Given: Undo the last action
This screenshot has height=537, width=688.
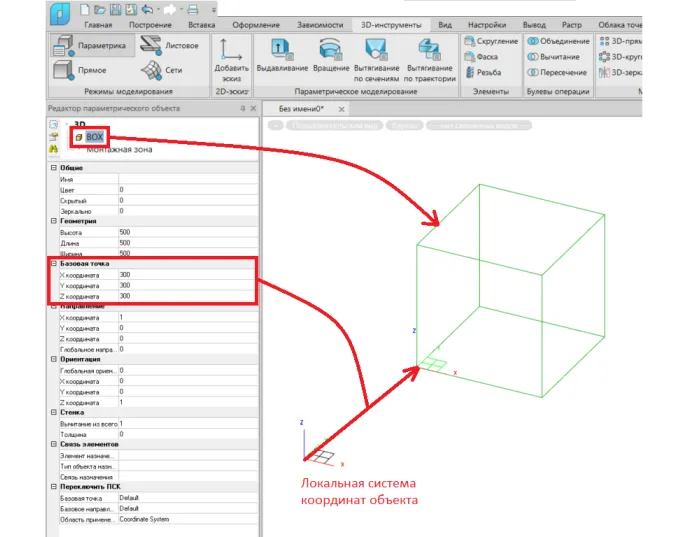Looking at the screenshot, I should click(147, 9).
